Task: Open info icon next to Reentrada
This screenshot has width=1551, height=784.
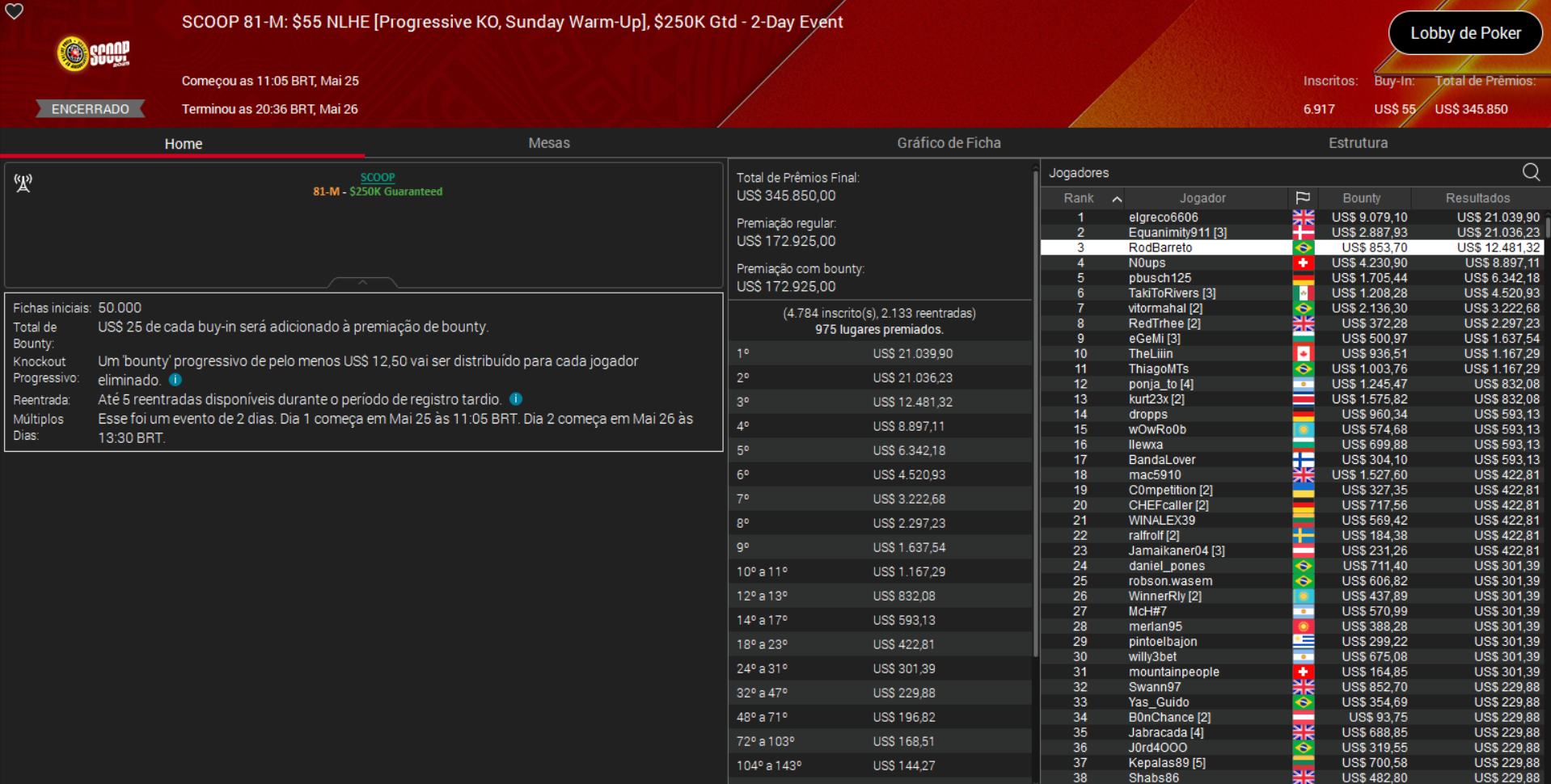Action: [x=516, y=399]
